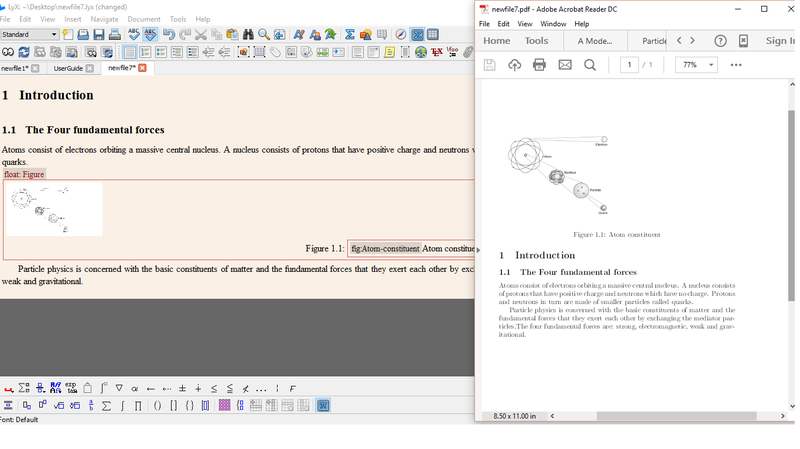The height and width of the screenshot is (449, 800).
Task: Click the figure thumbnail in LyX float
Action: click(x=54, y=209)
